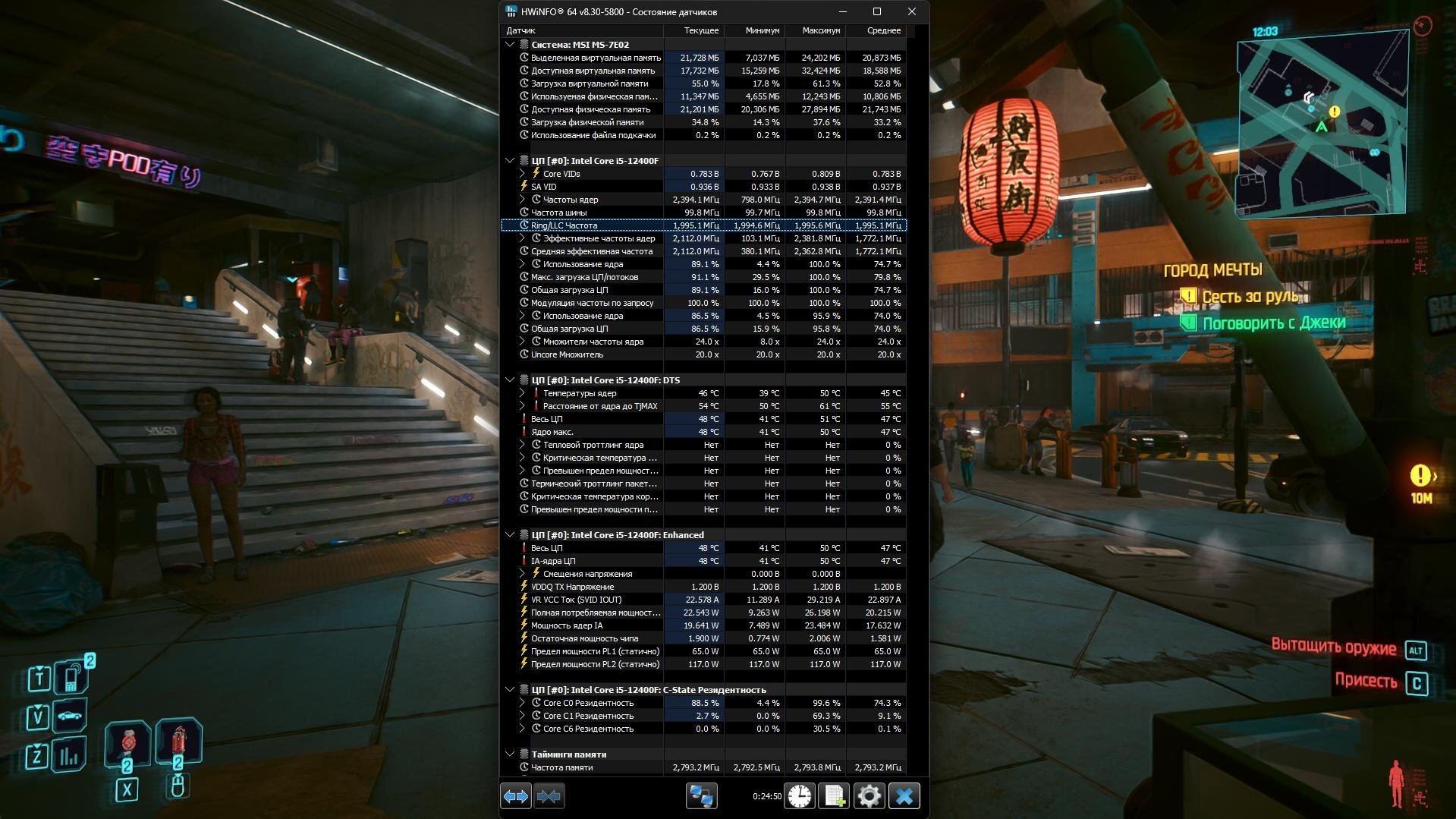Click the expand-columns blue arrows button
The width and height of the screenshot is (1456, 819).
[516, 796]
